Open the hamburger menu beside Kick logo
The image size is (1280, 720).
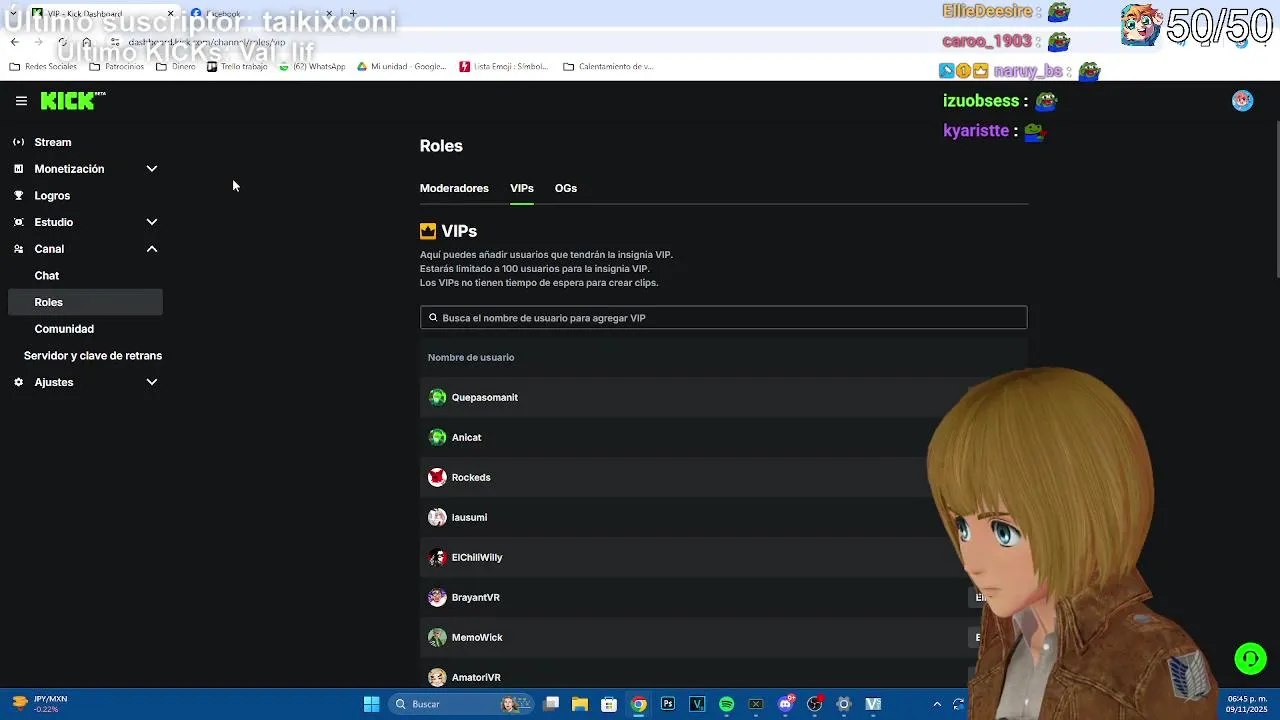[21, 101]
